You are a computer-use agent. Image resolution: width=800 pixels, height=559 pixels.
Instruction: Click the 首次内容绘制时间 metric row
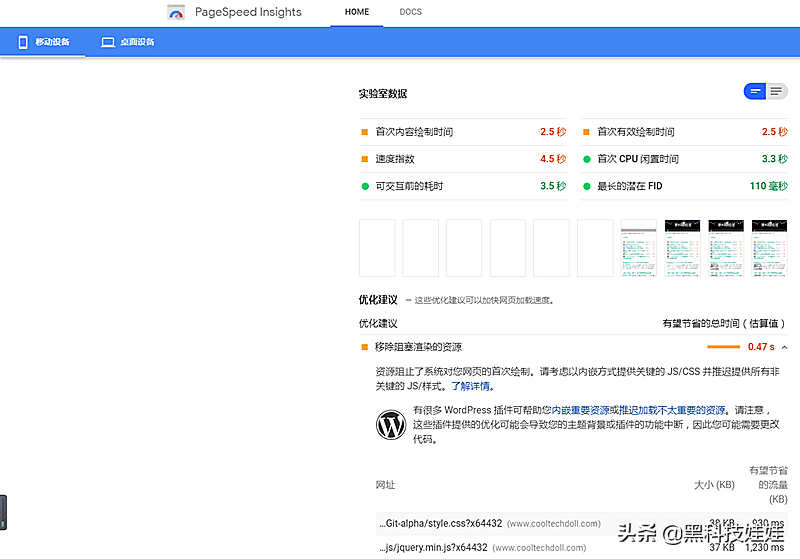[463, 132]
